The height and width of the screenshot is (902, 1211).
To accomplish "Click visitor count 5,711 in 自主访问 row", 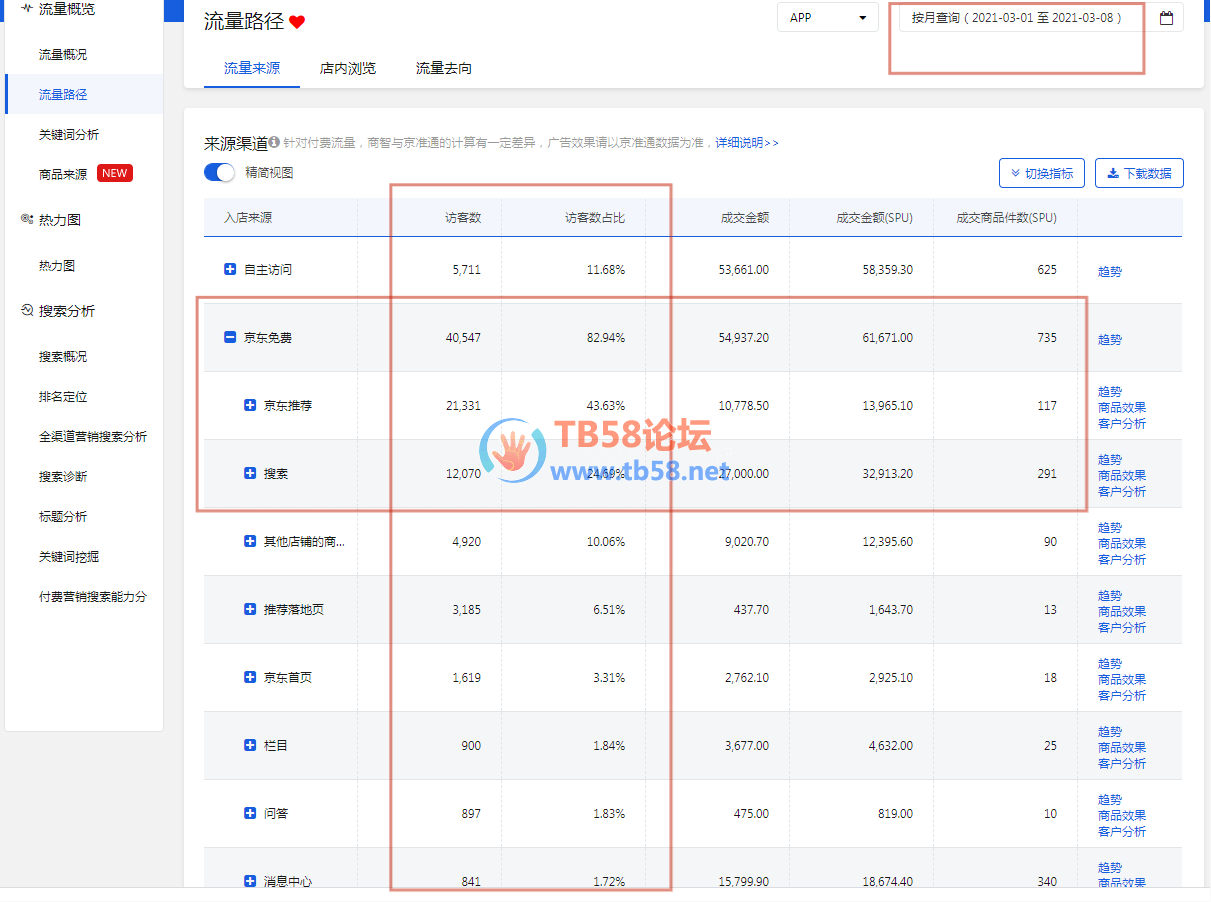I will click(x=466, y=270).
